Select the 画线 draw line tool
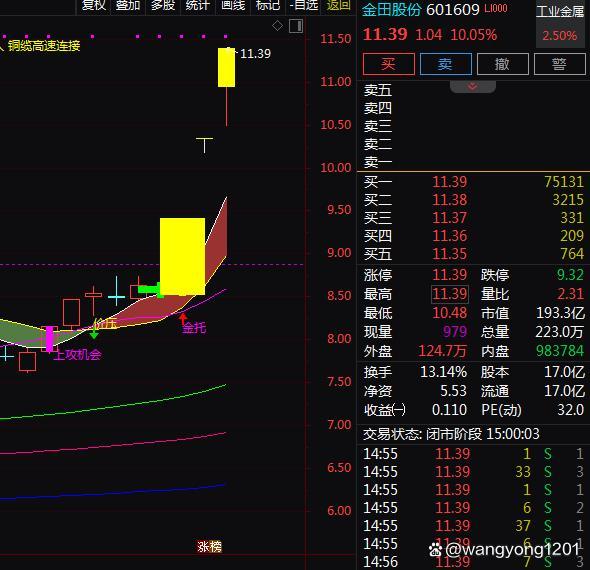The height and width of the screenshot is (570, 590). click(233, 5)
